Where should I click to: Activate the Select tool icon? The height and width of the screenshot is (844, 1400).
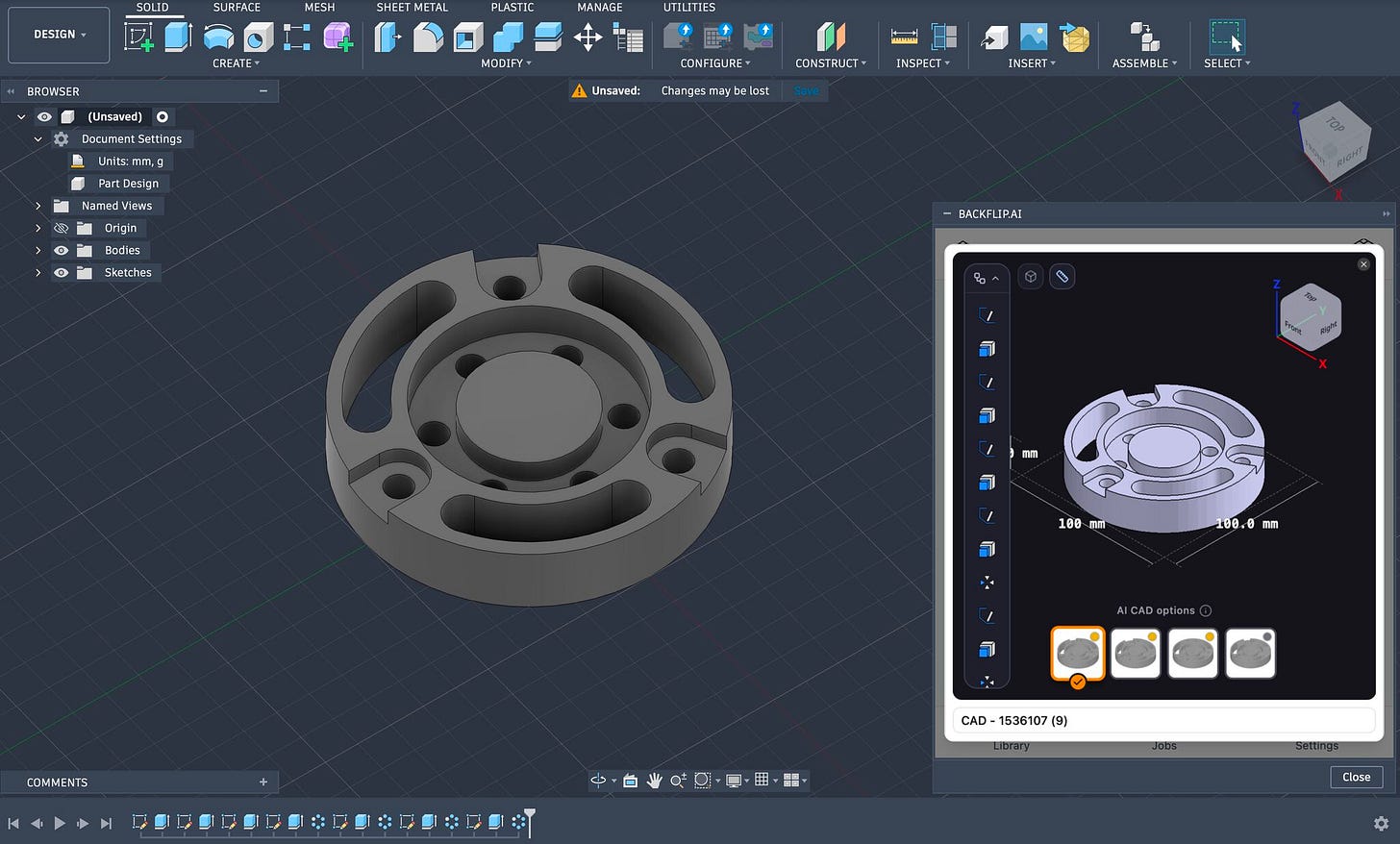point(1227,37)
